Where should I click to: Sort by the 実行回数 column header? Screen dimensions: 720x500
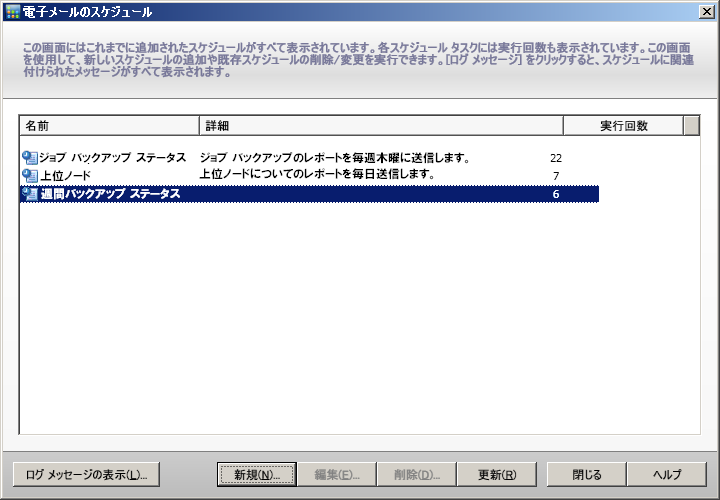click(623, 126)
